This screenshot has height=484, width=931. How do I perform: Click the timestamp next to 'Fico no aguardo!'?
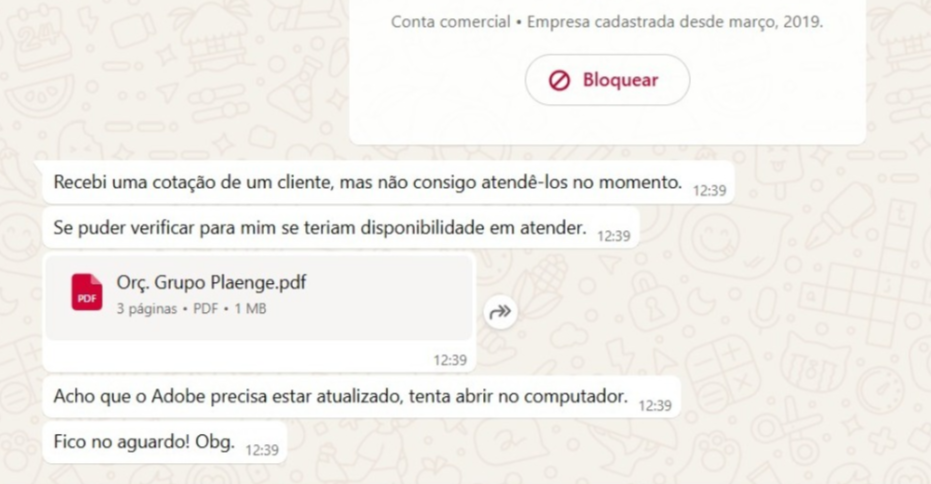click(x=262, y=450)
